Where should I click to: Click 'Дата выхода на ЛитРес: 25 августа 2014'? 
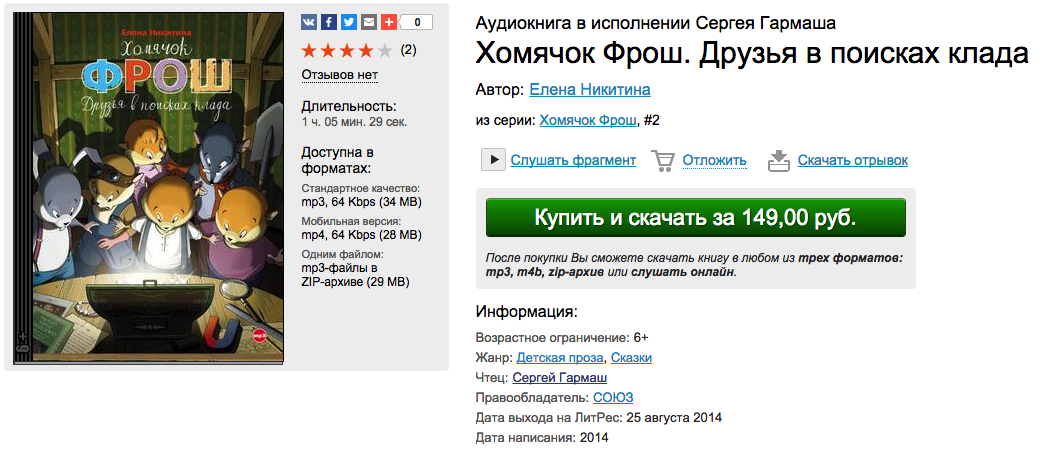point(599,418)
